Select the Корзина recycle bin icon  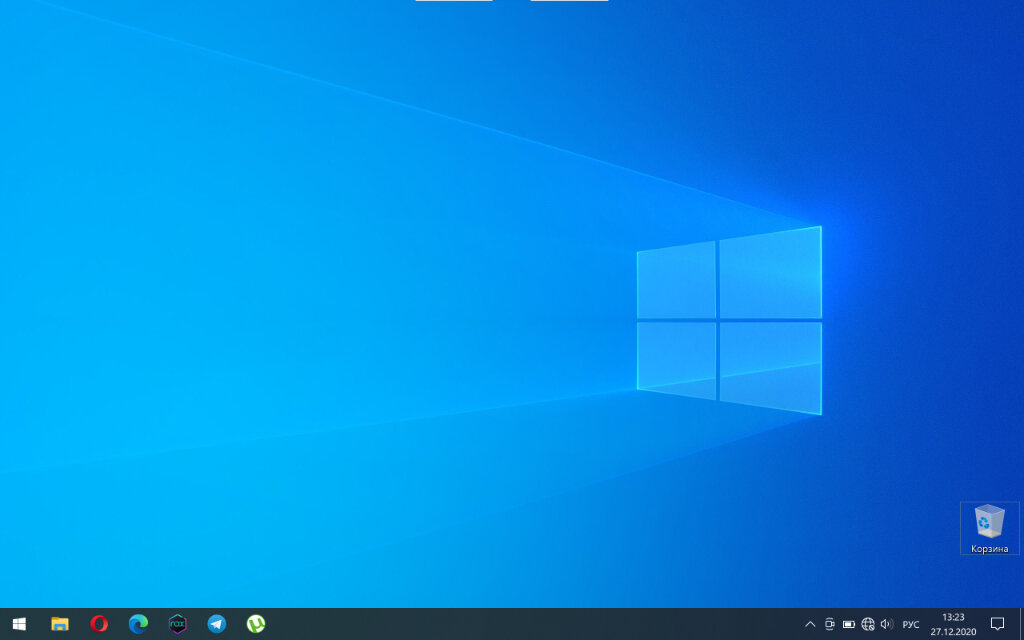[x=989, y=528]
